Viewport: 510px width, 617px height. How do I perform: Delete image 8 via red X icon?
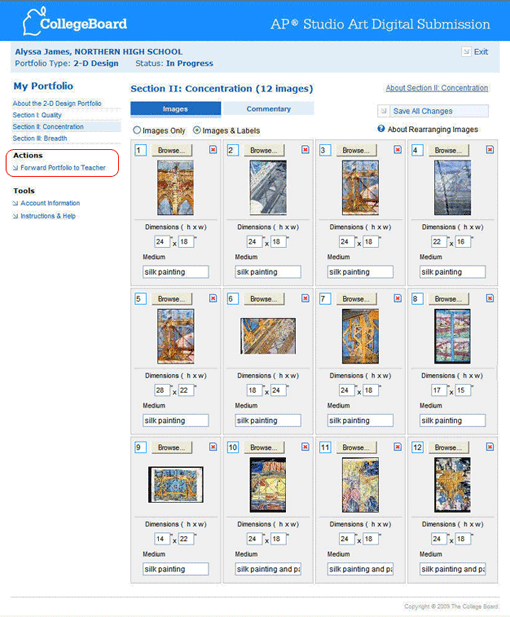click(490, 298)
